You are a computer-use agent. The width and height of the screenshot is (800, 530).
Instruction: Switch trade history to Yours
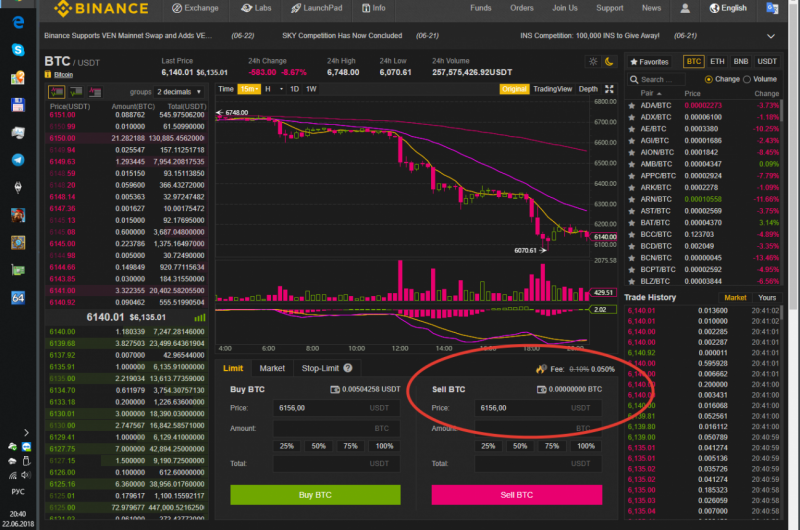[x=766, y=297]
